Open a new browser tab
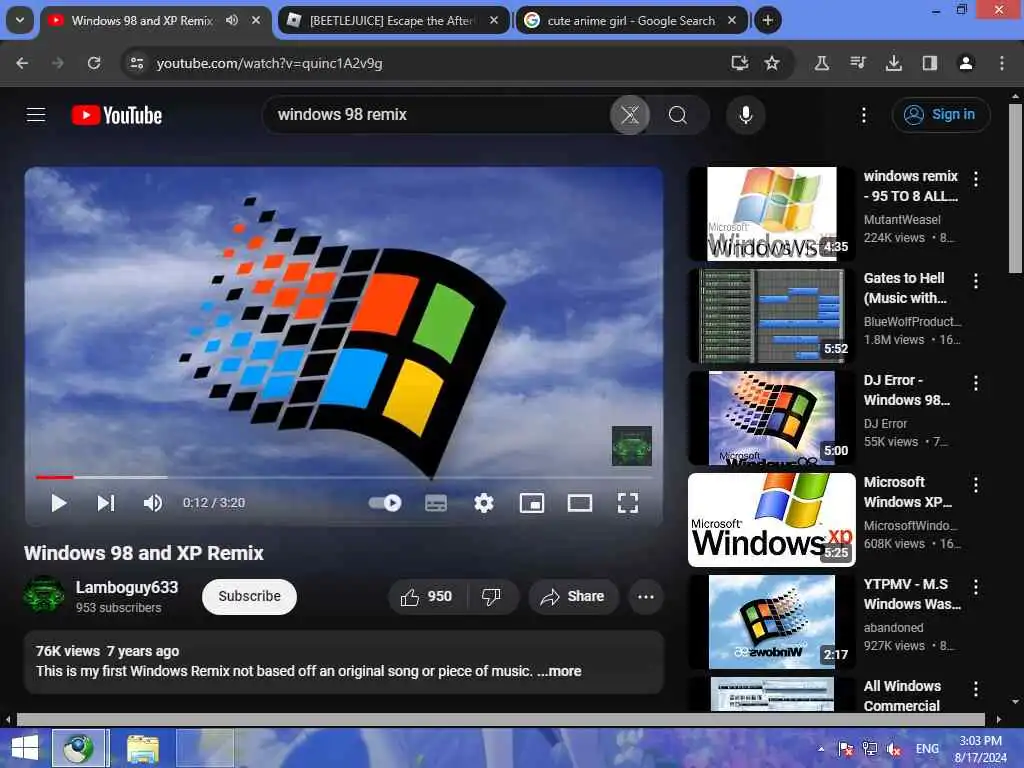The image size is (1024, 768). coord(768,20)
